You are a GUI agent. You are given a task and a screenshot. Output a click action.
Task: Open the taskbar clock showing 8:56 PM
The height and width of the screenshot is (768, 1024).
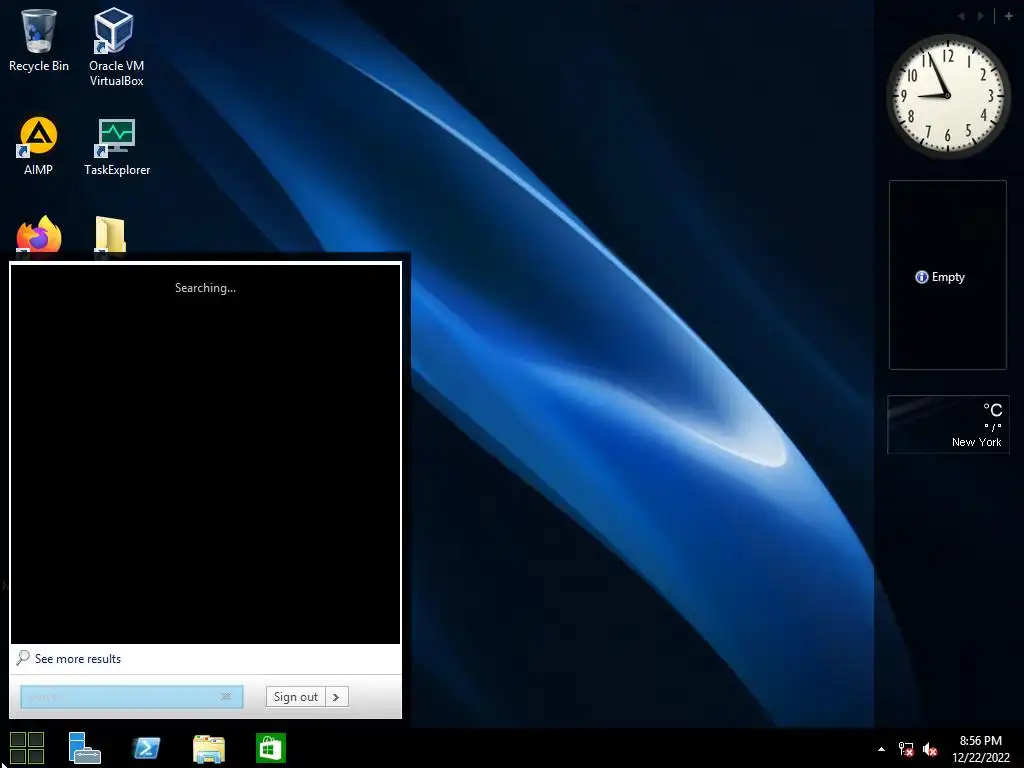click(980, 749)
